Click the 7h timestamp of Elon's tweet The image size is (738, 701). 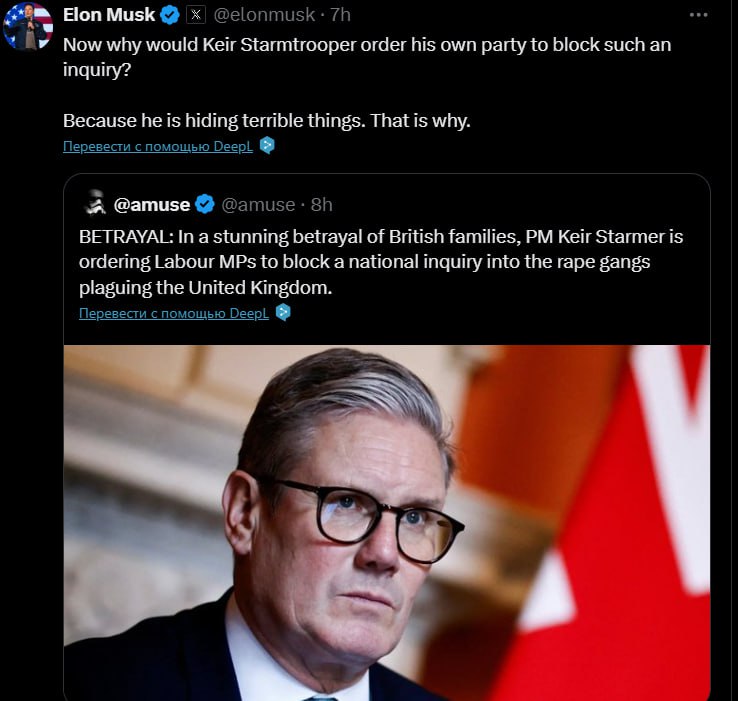[340, 15]
